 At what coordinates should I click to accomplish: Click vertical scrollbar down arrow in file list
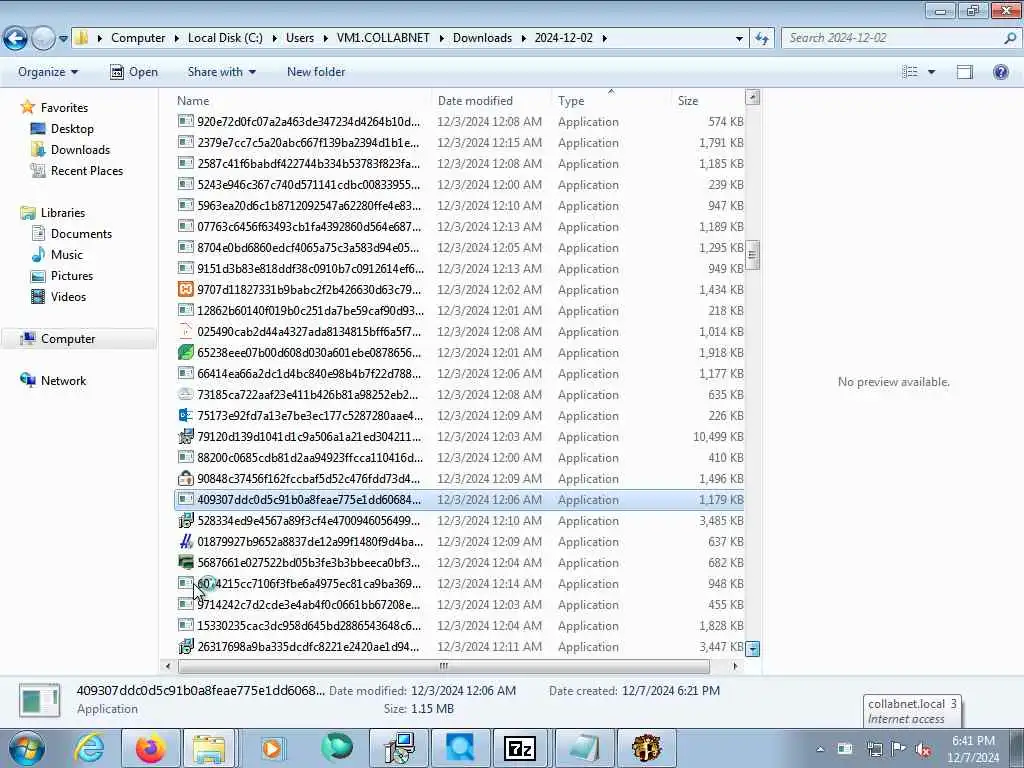coord(752,648)
